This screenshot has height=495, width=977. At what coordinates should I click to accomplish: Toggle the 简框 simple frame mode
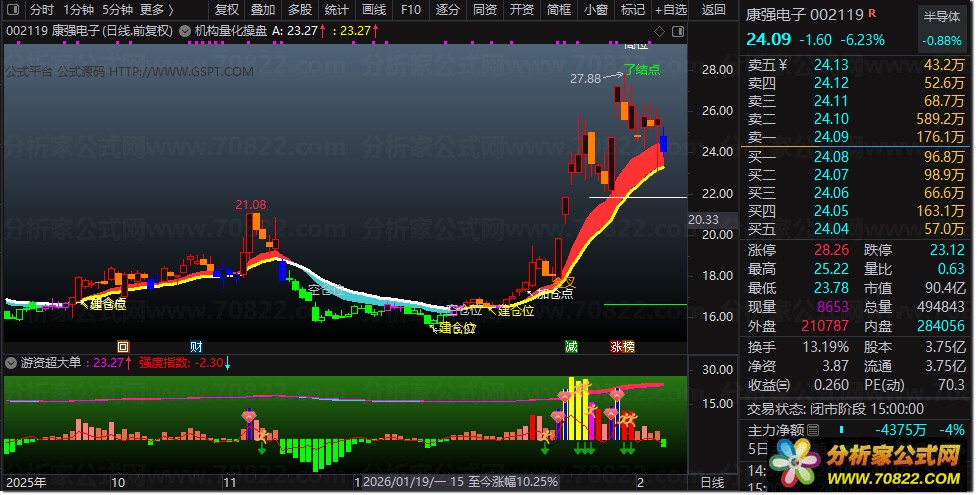(559, 9)
